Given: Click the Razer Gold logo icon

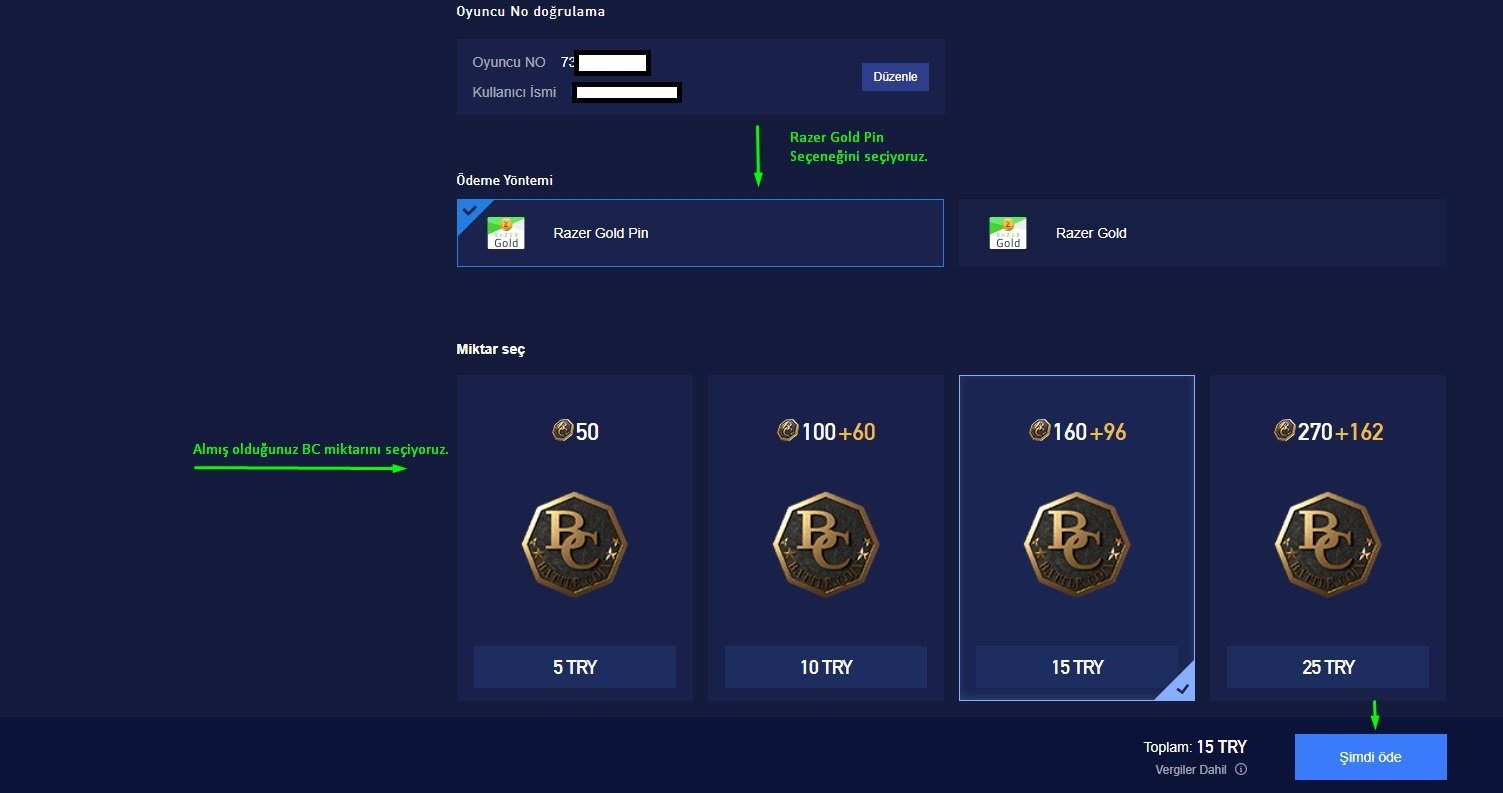Looking at the screenshot, I should [x=1008, y=233].
